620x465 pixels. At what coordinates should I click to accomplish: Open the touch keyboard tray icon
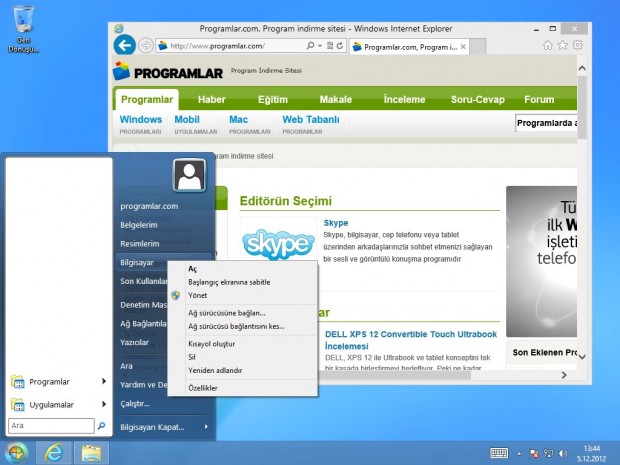coord(499,453)
